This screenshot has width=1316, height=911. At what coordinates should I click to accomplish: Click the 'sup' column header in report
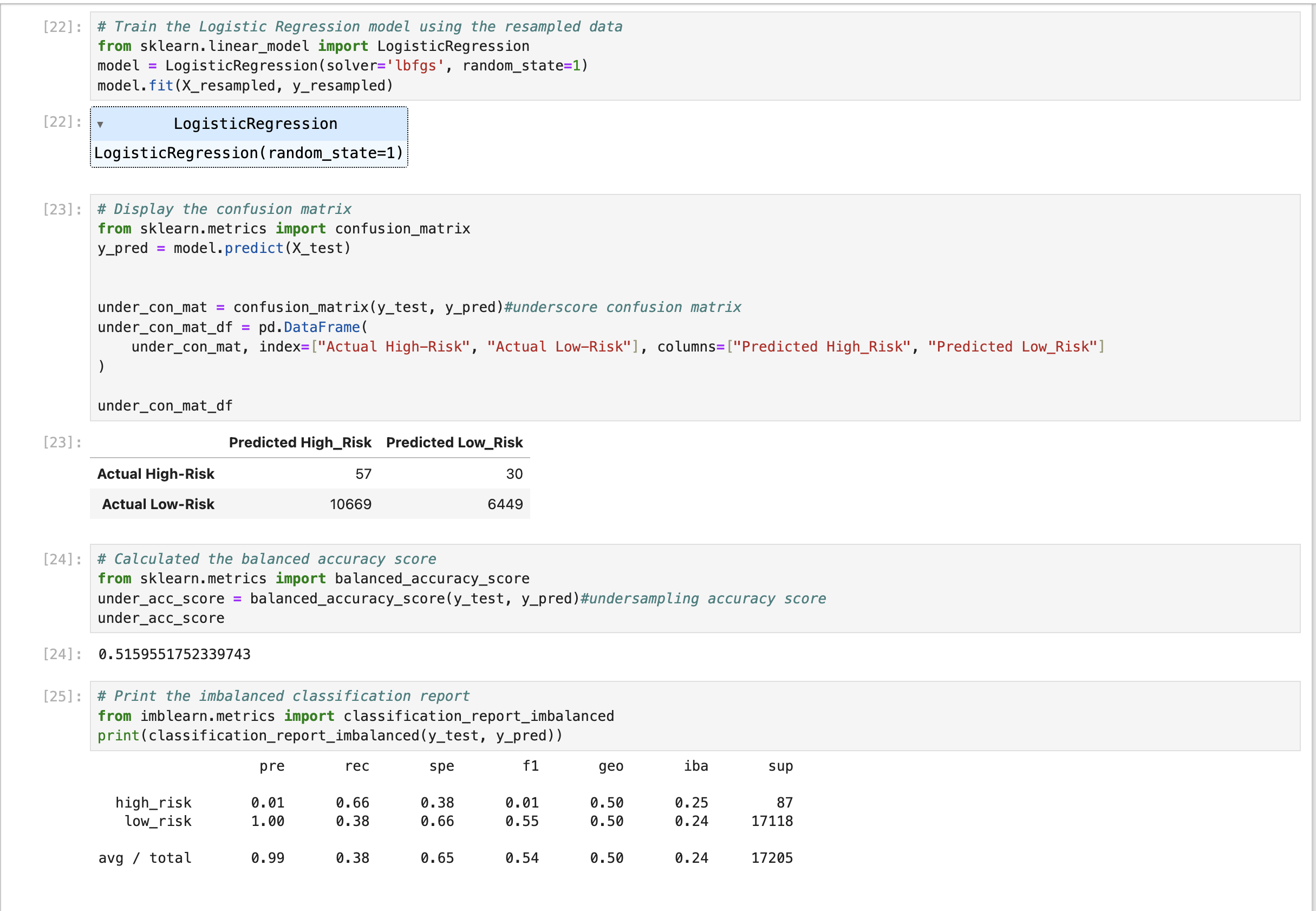point(780,766)
